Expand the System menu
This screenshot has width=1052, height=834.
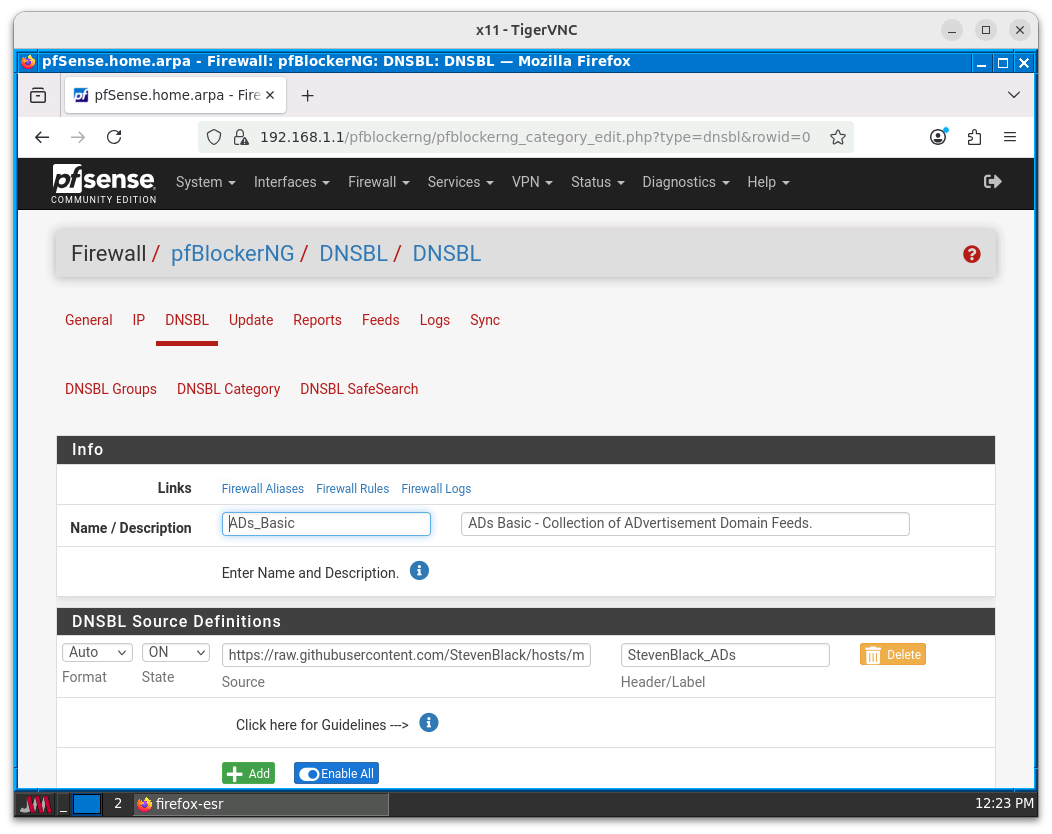(x=205, y=182)
